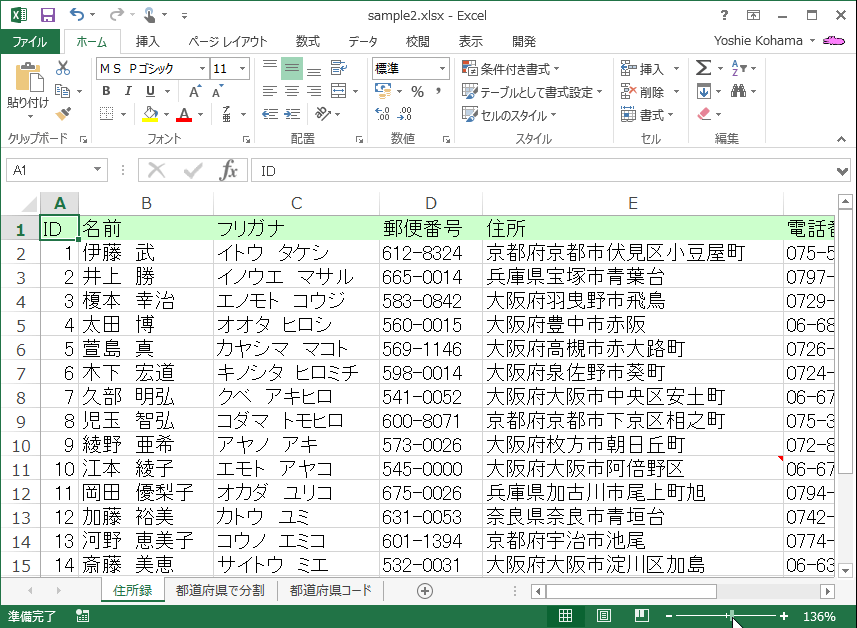Increase the indent
This screenshot has width=857, height=628.
tap(292, 114)
